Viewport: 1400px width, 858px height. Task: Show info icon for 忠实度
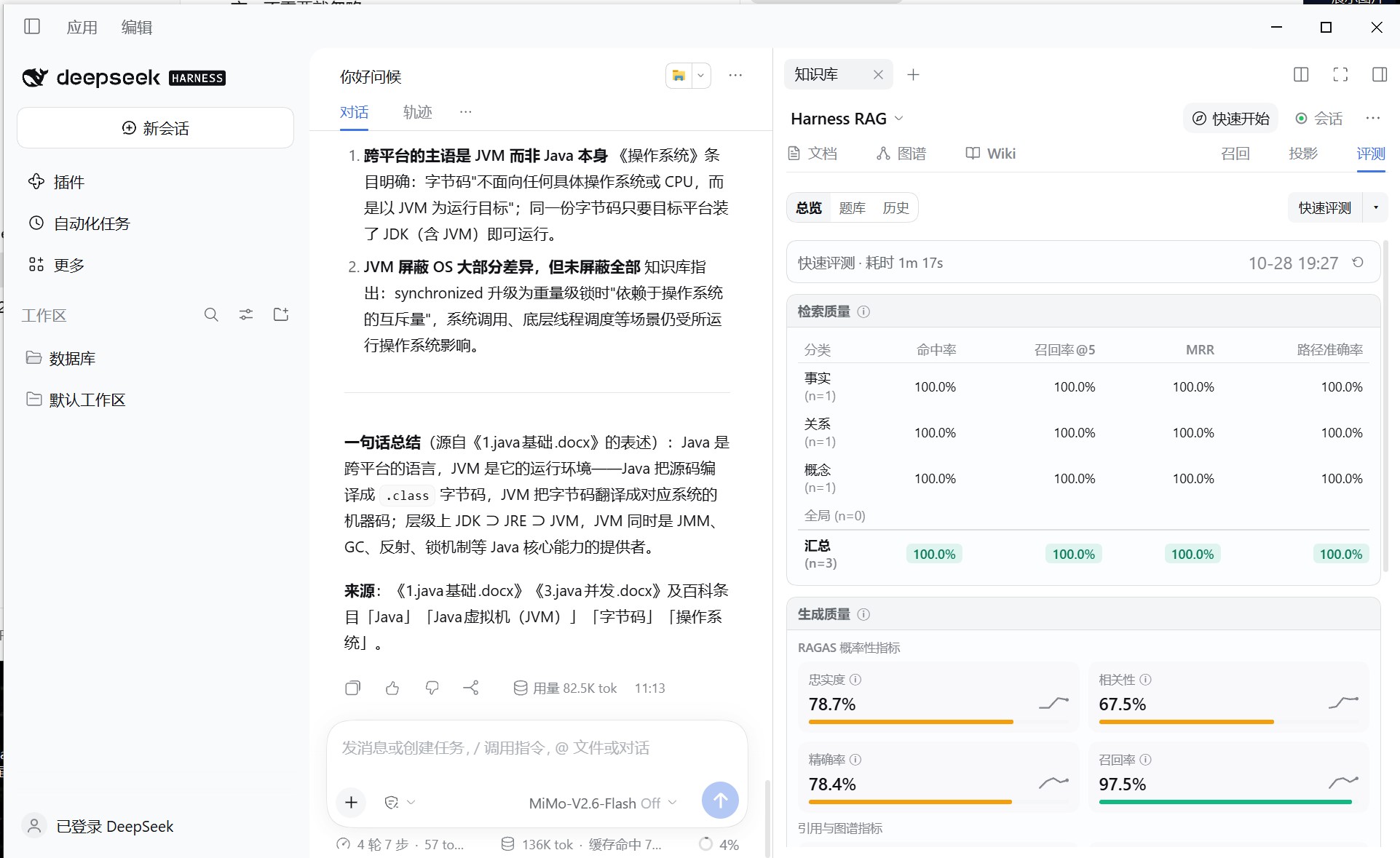tap(855, 679)
